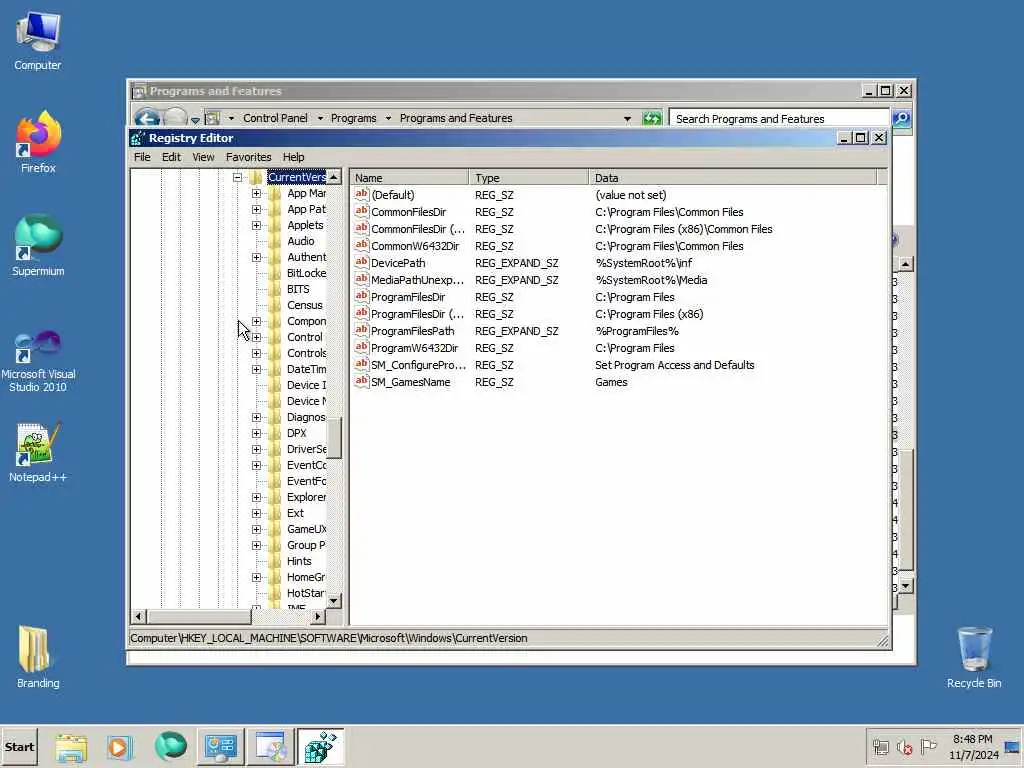Click the muted volume tray icon

point(904,747)
